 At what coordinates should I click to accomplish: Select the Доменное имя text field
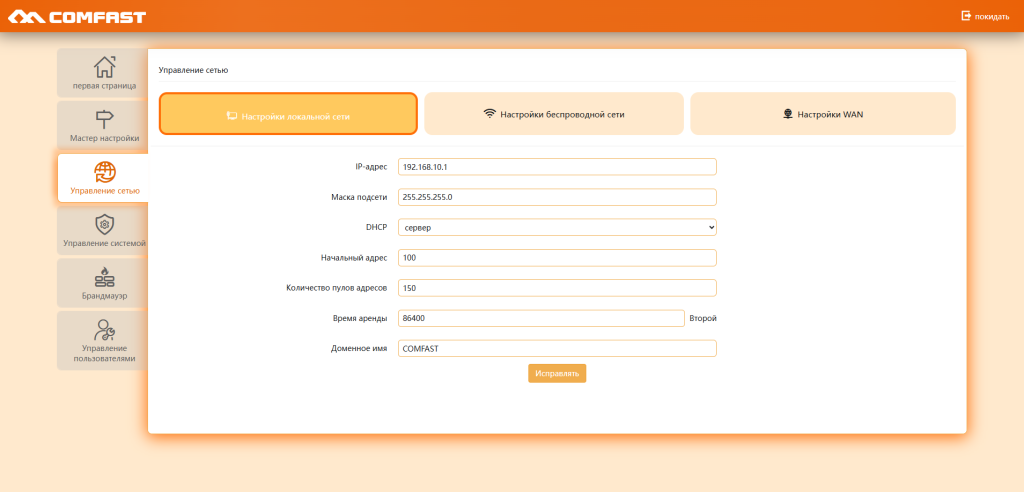557,348
